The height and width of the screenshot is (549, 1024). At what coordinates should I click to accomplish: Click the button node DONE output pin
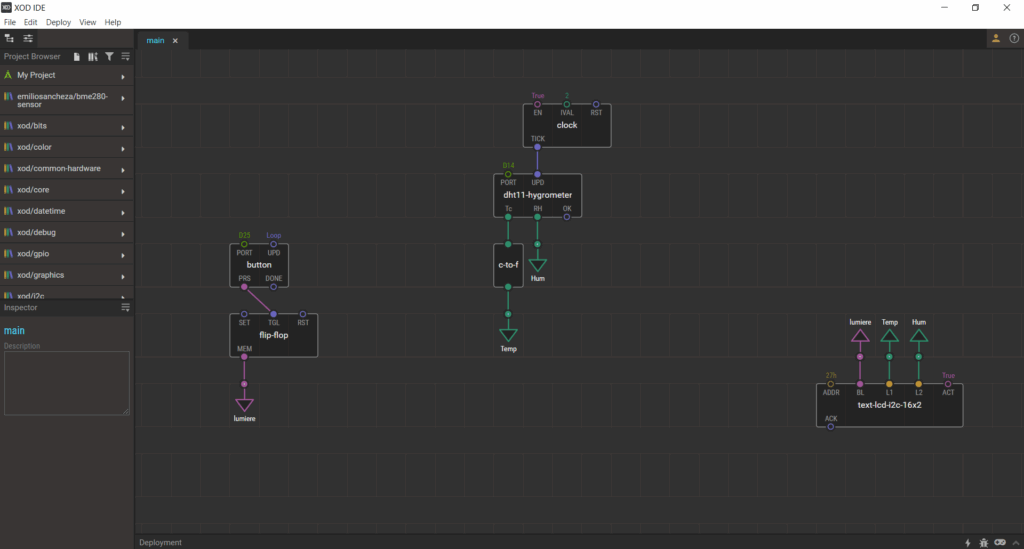click(x=274, y=287)
